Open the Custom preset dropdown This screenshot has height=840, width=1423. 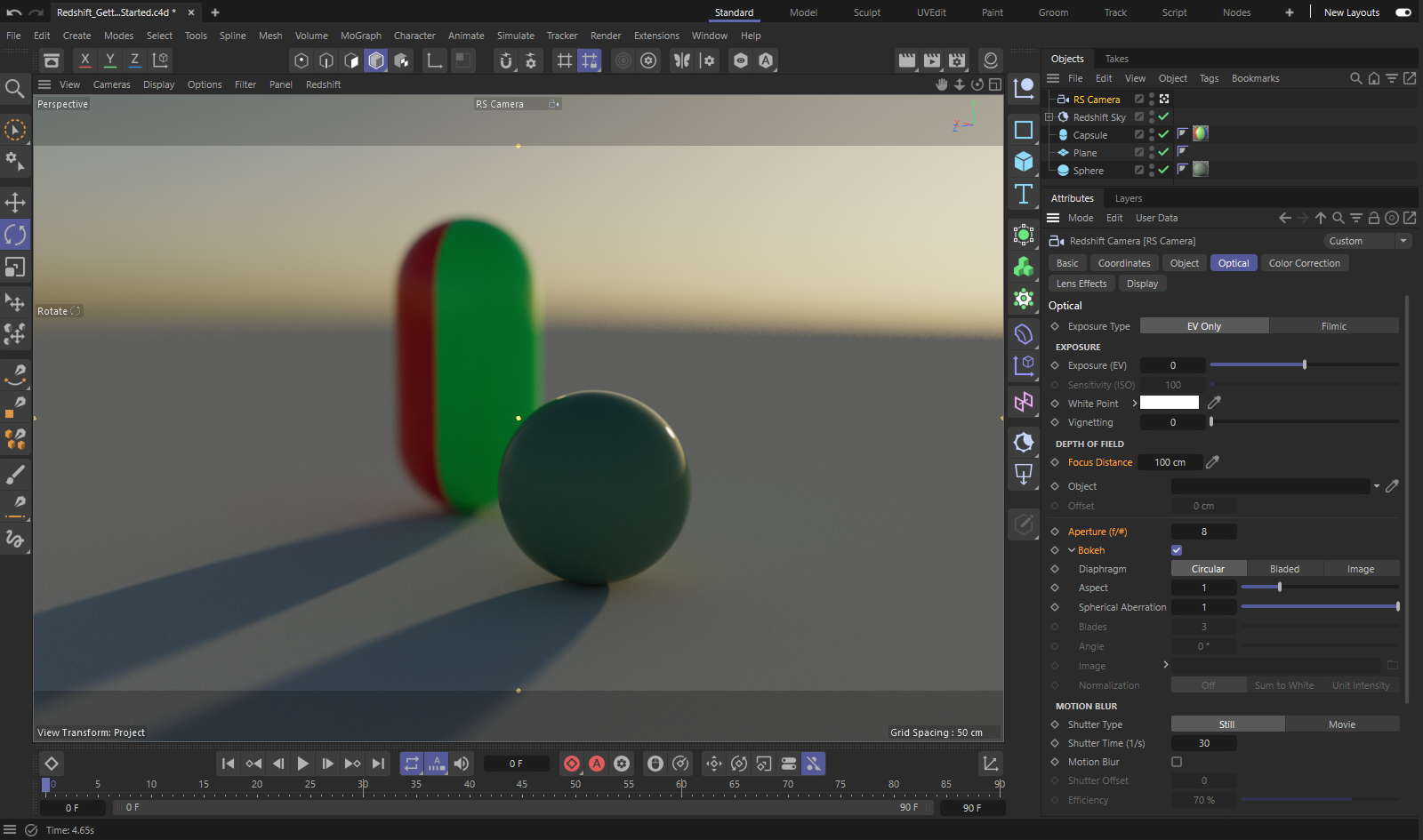click(x=1367, y=241)
